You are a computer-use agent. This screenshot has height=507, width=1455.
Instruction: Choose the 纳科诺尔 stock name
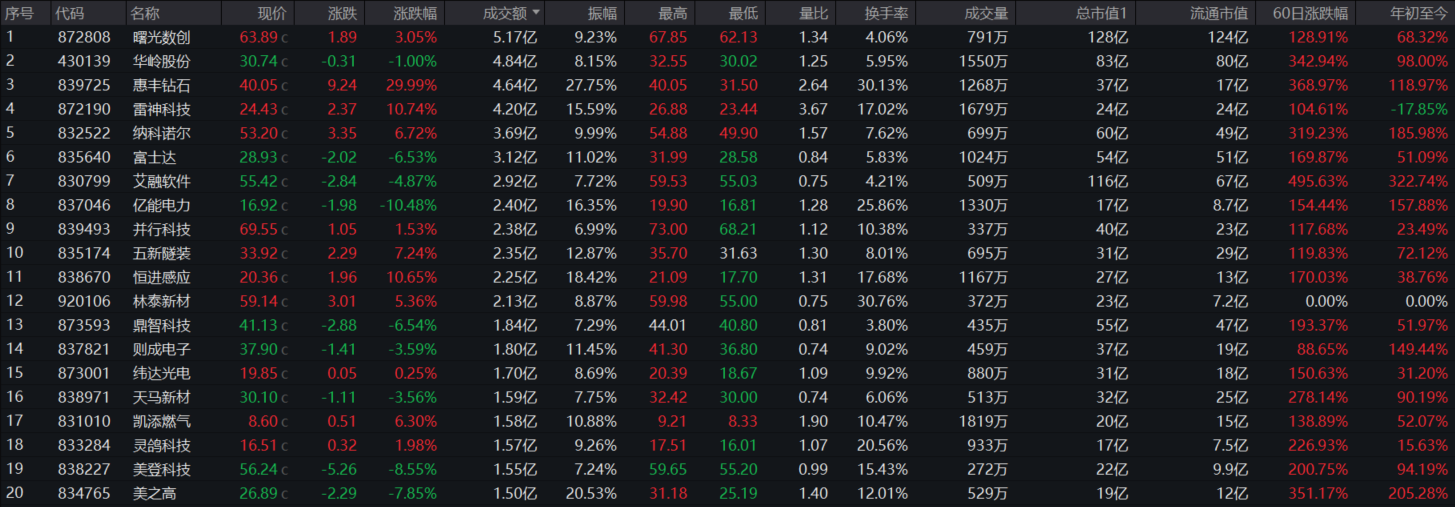tap(161, 133)
